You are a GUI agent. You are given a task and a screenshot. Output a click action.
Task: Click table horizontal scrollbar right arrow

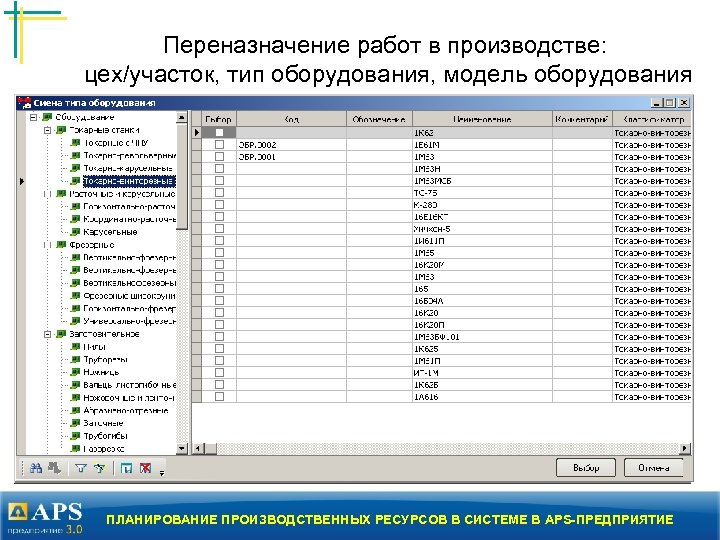click(686, 448)
